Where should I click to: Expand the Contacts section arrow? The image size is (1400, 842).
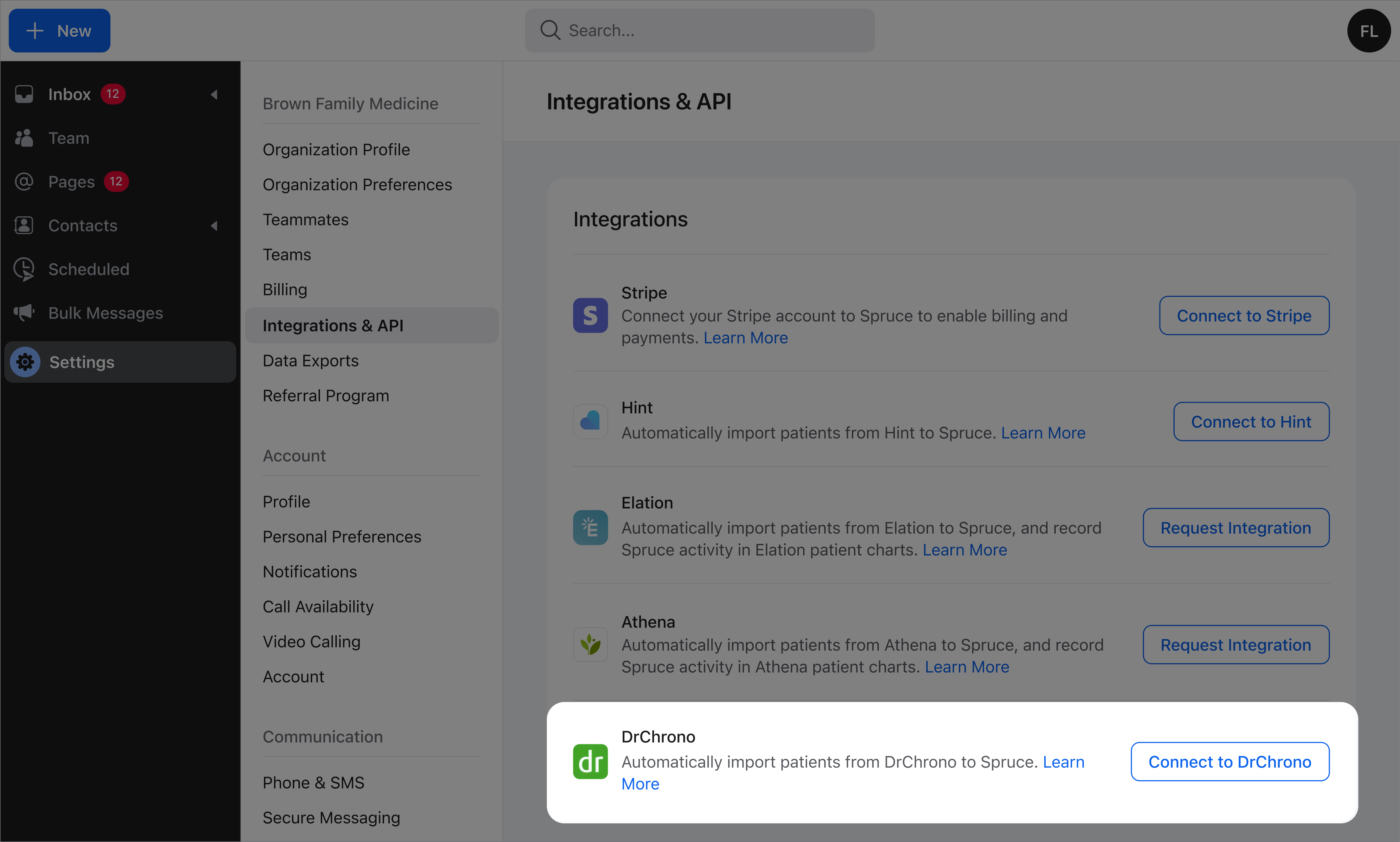215,226
